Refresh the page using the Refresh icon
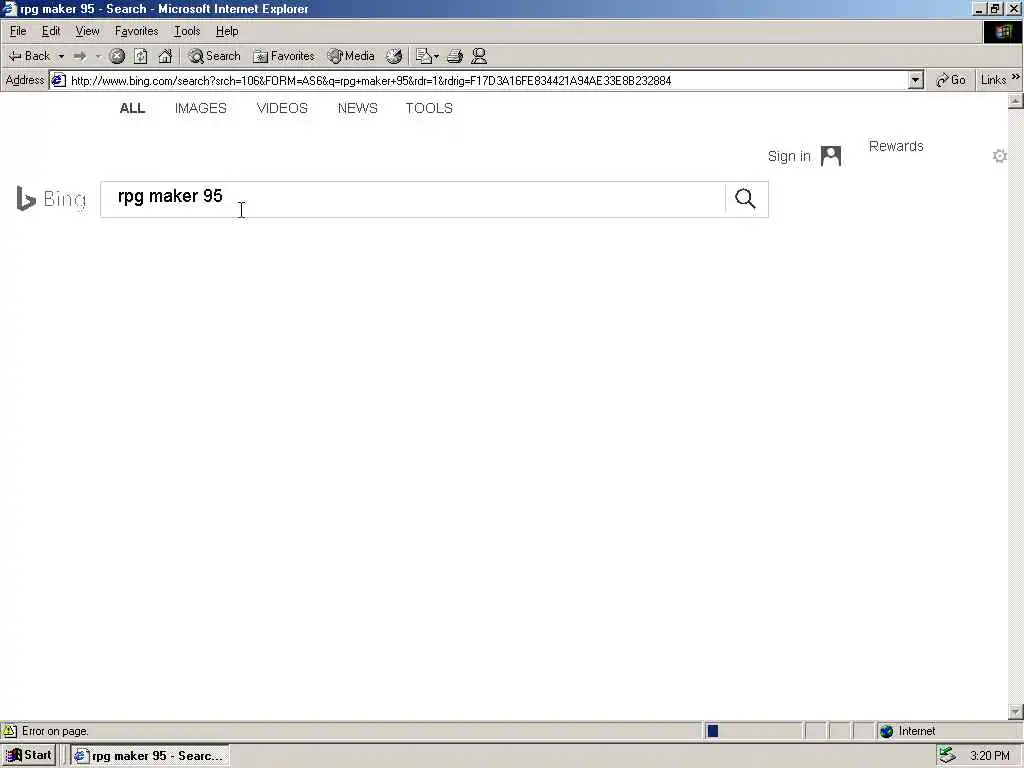 click(x=141, y=56)
